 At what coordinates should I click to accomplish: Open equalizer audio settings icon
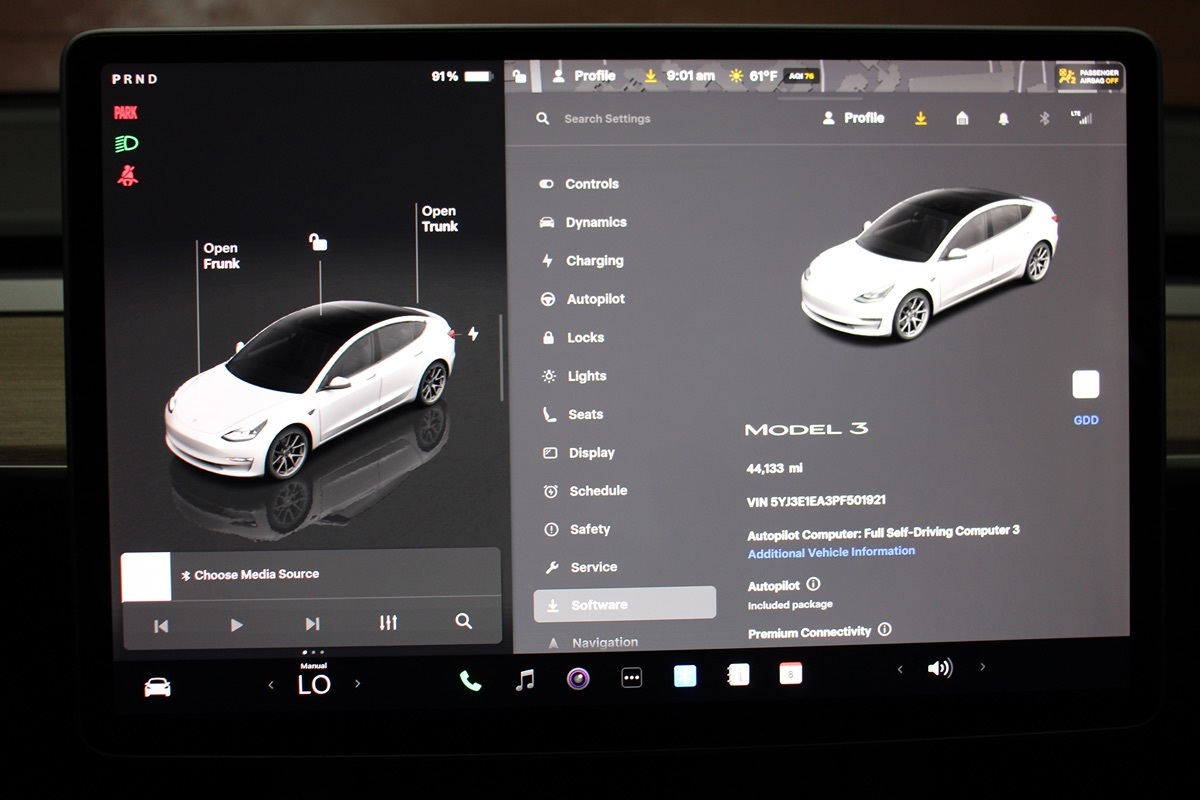click(388, 623)
